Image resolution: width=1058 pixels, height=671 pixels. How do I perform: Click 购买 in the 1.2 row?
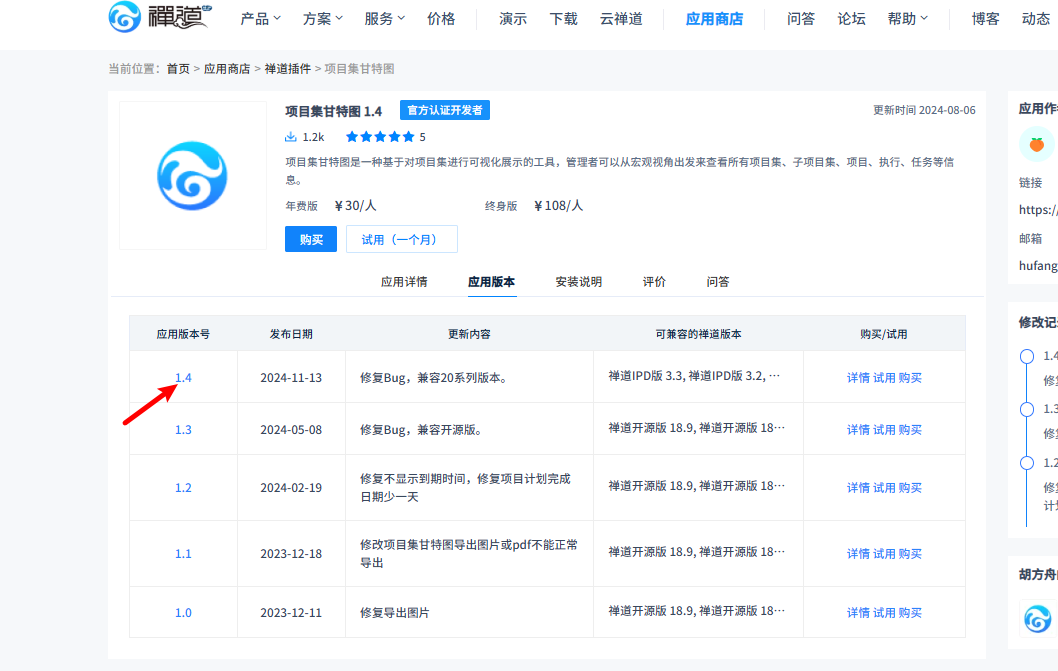(x=910, y=488)
